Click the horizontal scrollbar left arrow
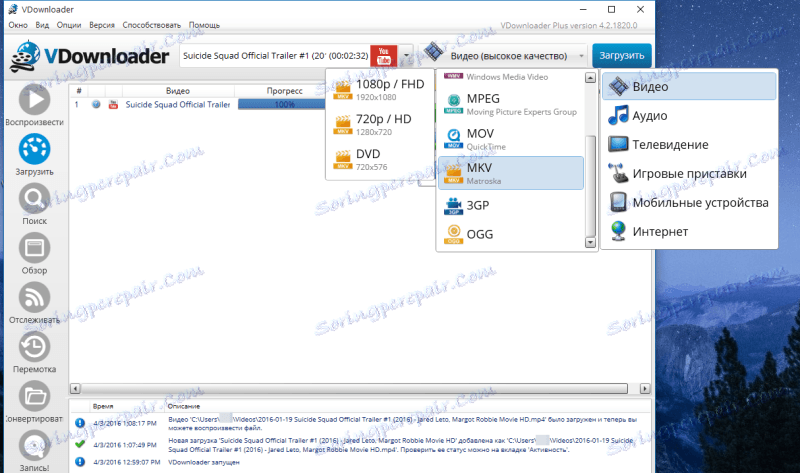The image size is (800, 473). (75, 389)
